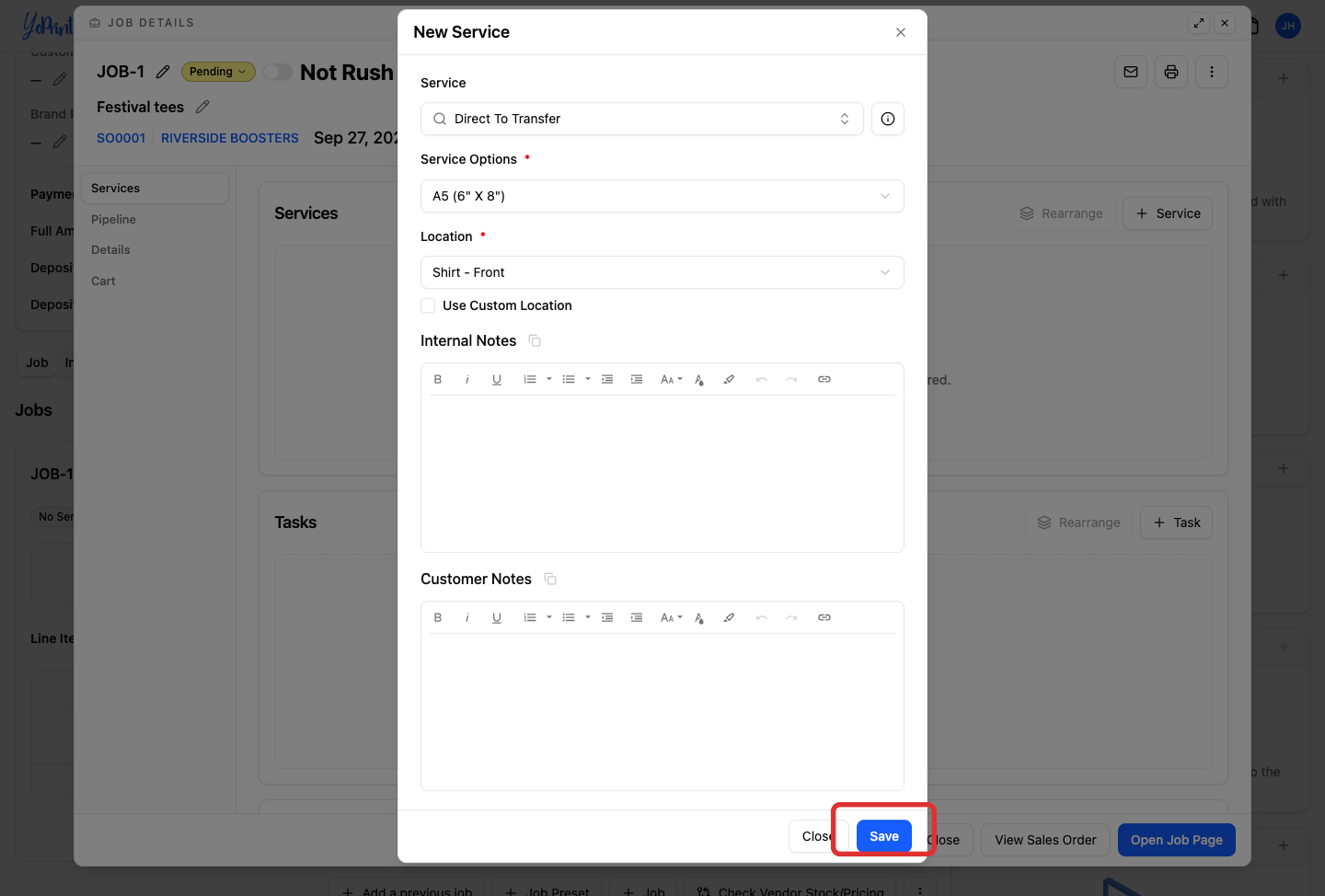Click View Sales Order button

[1045, 840]
